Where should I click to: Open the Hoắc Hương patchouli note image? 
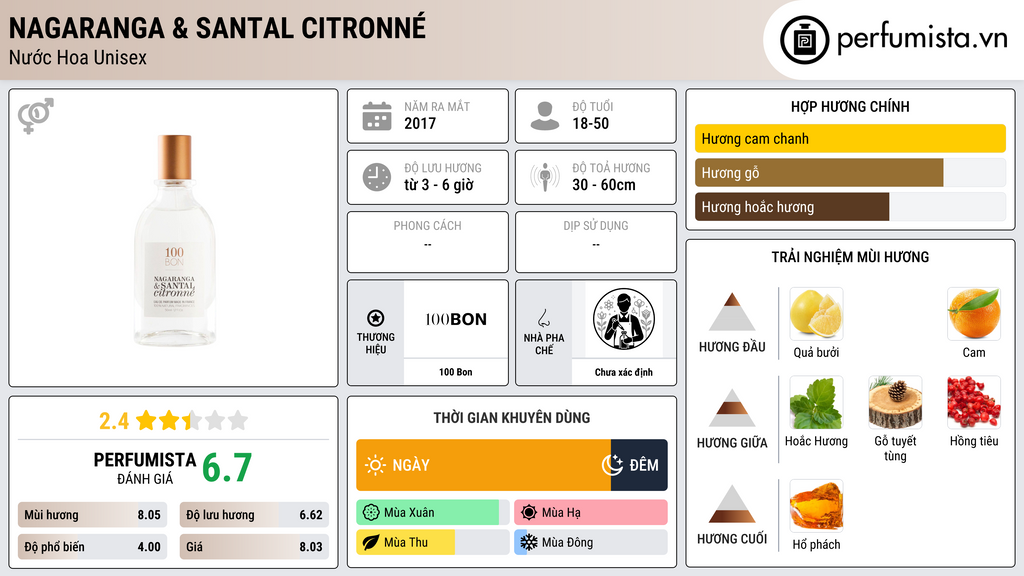(x=816, y=402)
